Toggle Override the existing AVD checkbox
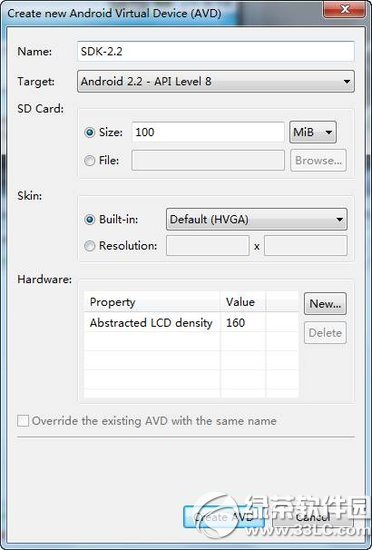Viewport: 372px width, 550px height. tap(23, 421)
